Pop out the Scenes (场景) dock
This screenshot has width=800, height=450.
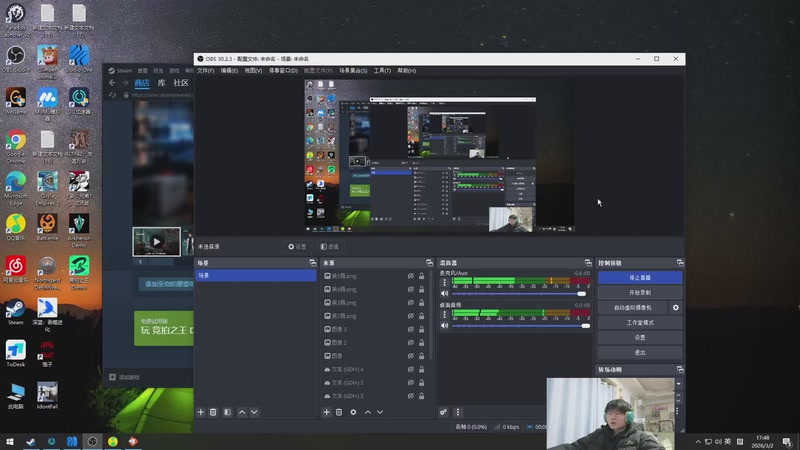pyautogui.click(x=313, y=263)
